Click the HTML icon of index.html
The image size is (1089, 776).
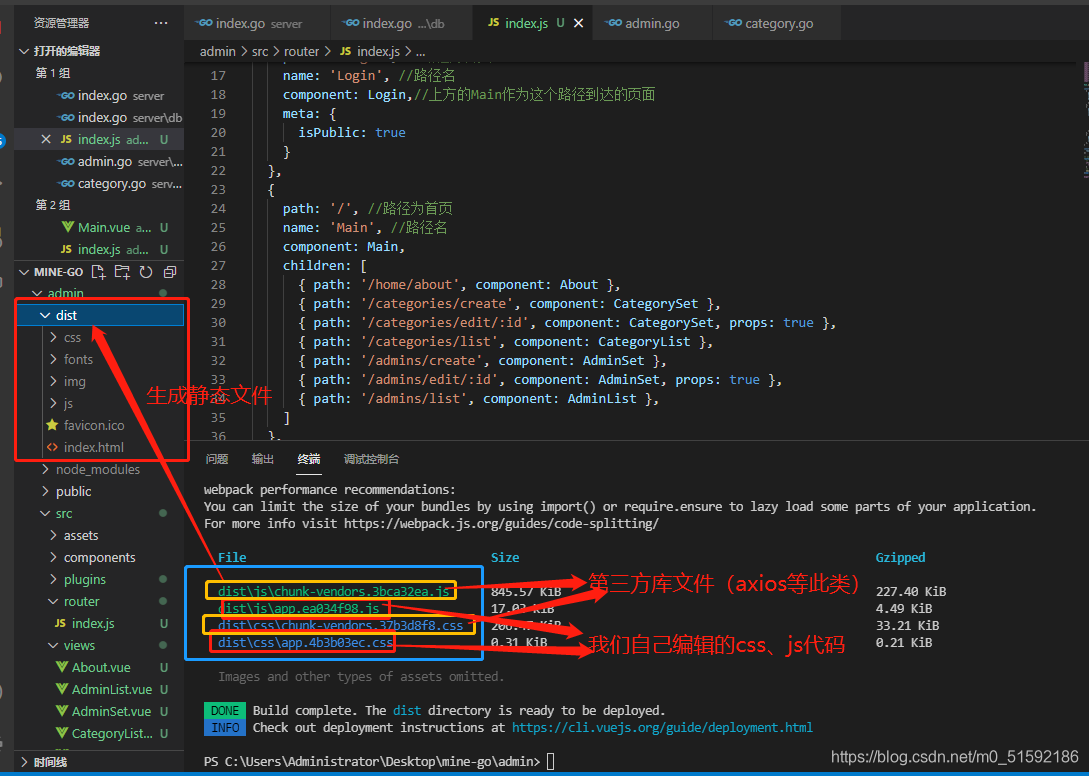[52, 447]
